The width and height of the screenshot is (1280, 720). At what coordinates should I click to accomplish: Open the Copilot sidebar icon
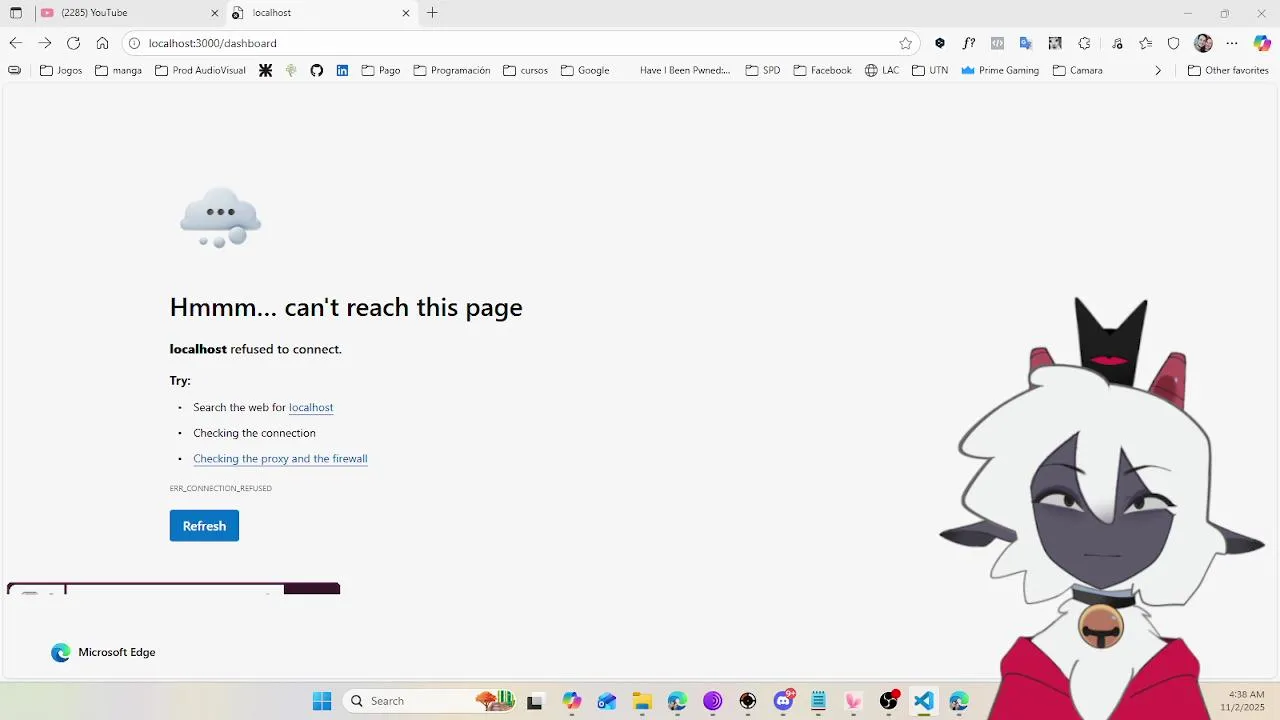[x=1262, y=43]
